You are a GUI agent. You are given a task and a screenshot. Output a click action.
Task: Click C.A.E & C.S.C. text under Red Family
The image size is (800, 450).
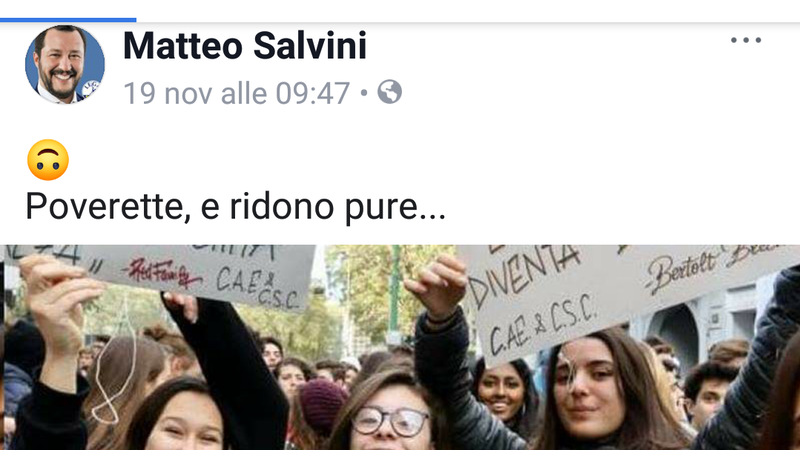(x=257, y=287)
